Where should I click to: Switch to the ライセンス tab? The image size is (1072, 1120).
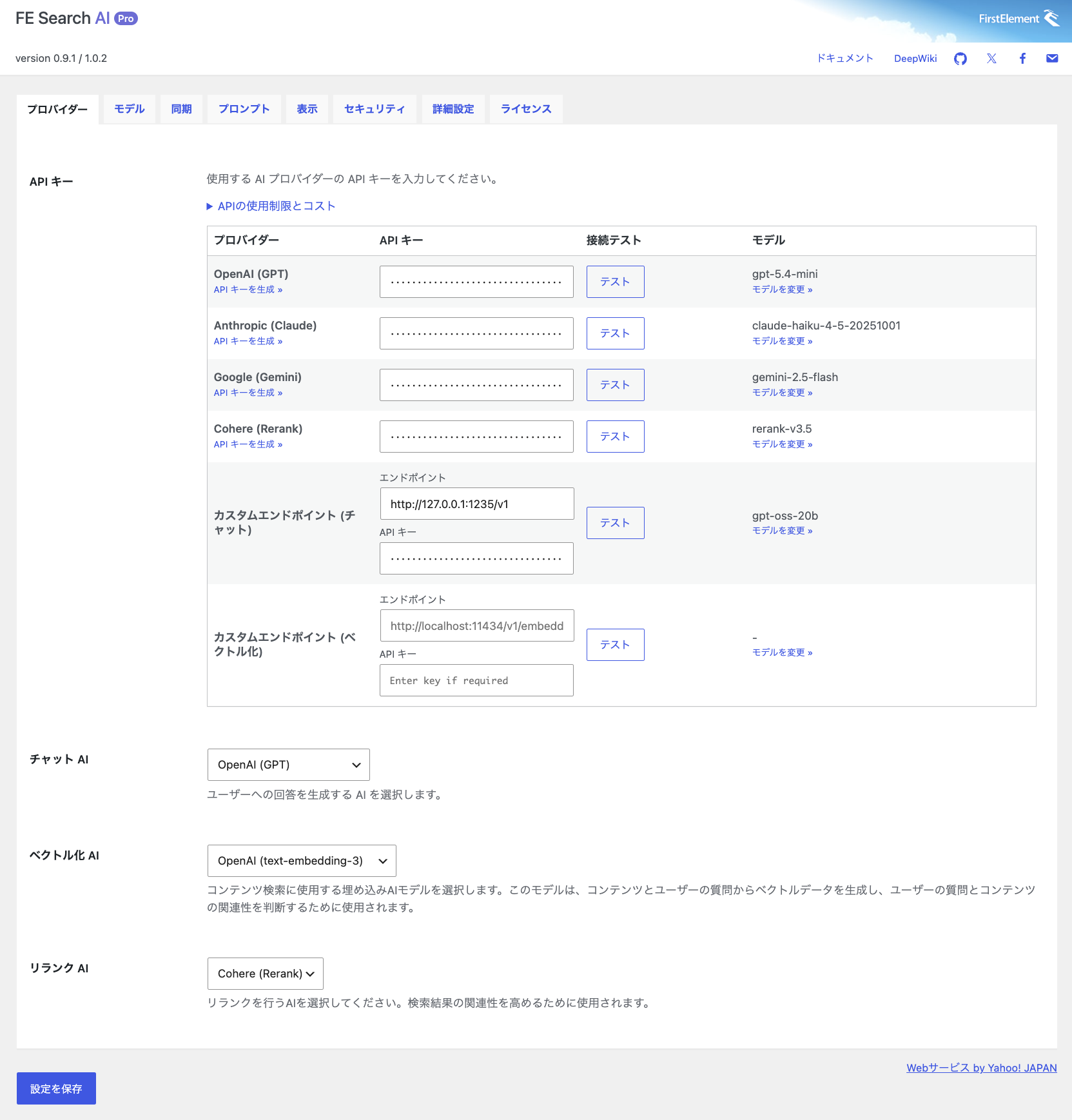tap(526, 109)
